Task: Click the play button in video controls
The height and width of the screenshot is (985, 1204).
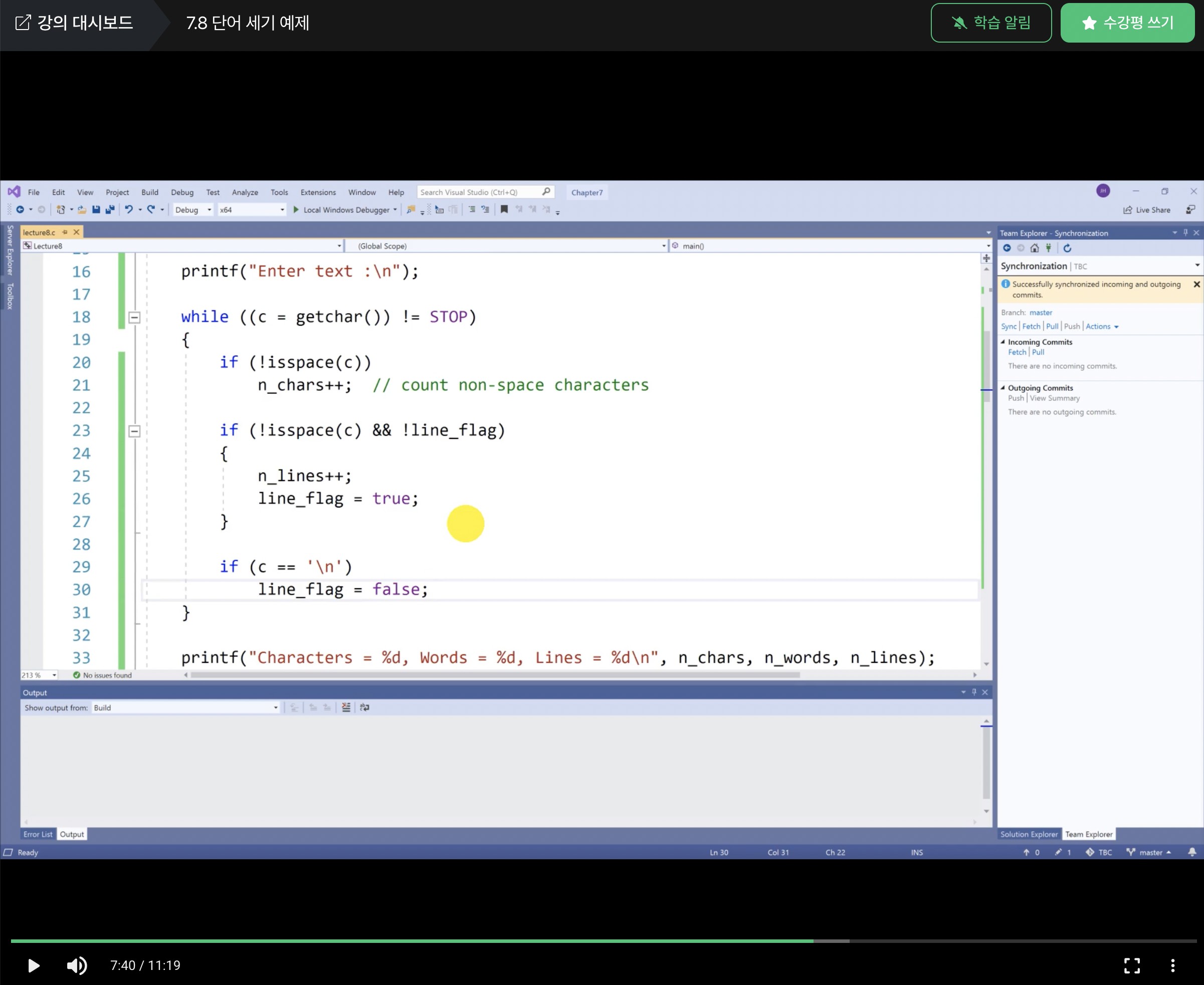Action: click(x=33, y=965)
